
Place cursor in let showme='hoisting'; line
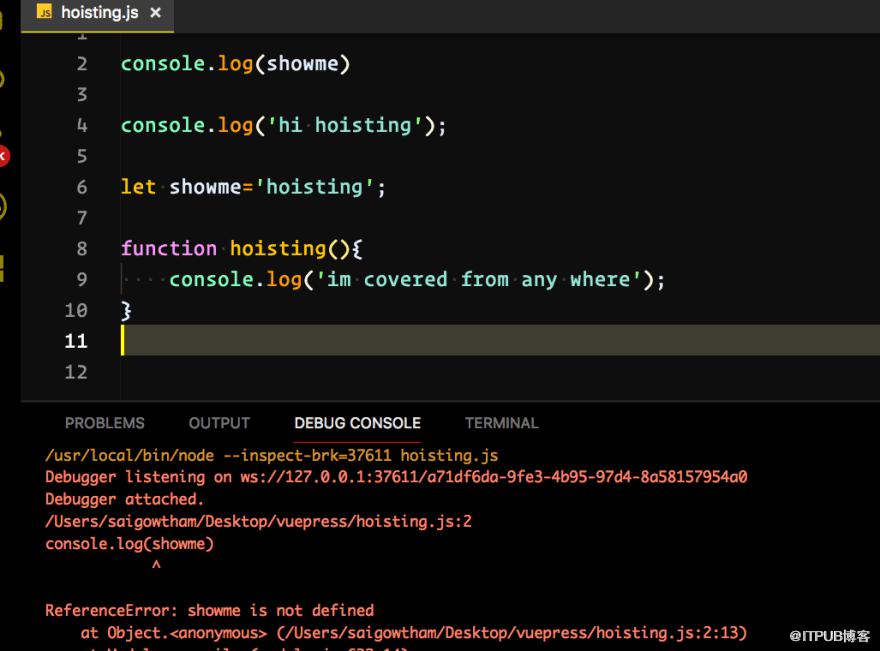pyautogui.click(x=254, y=187)
